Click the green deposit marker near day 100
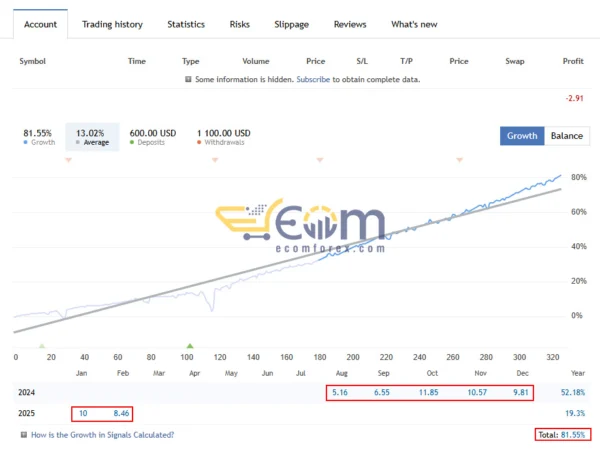The image size is (600, 450). pos(190,346)
